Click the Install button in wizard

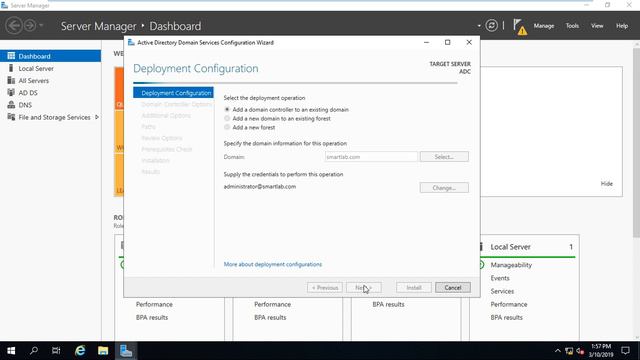point(413,288)
